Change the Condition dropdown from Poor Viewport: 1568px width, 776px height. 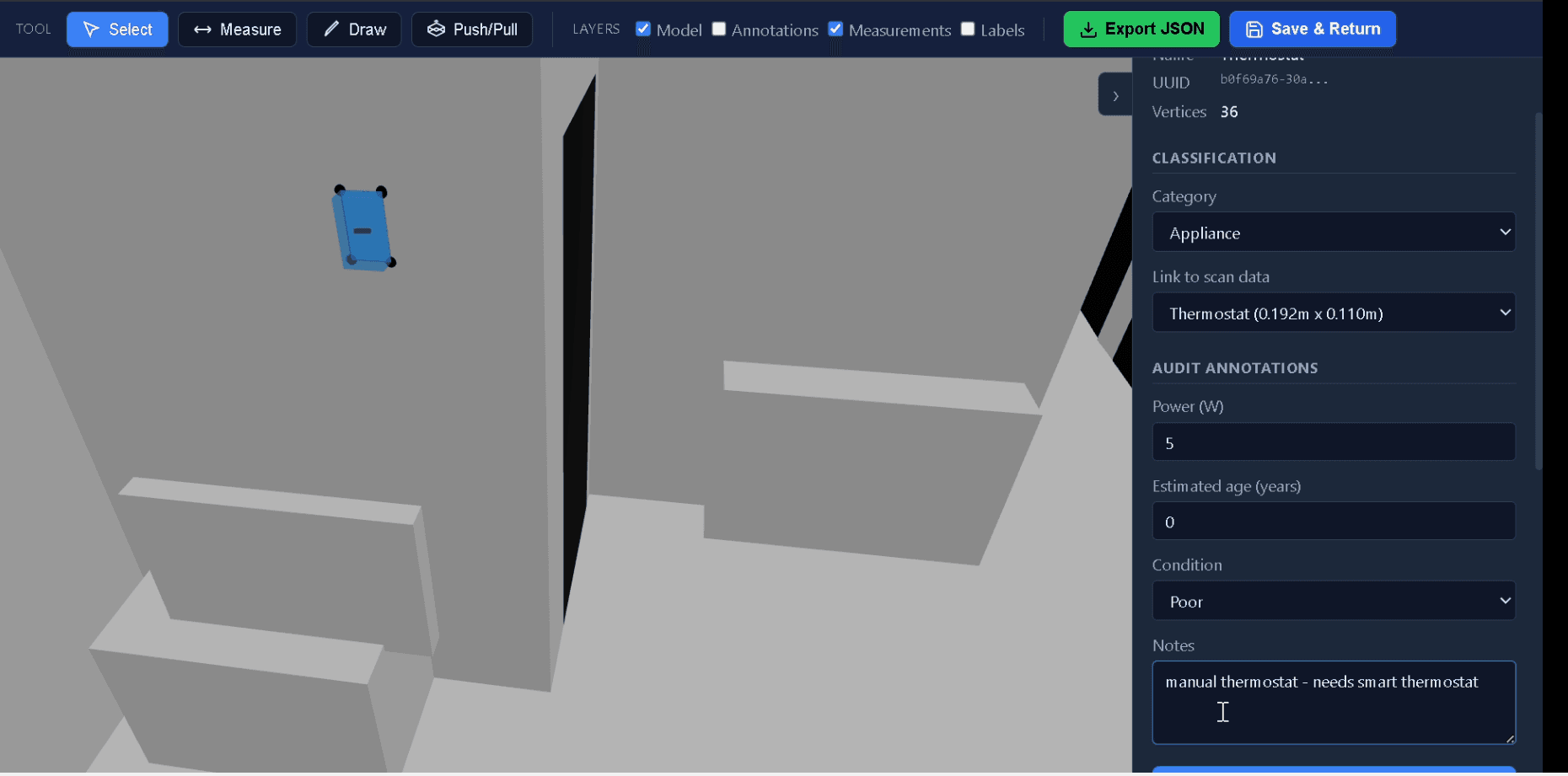click(1332, 601)
